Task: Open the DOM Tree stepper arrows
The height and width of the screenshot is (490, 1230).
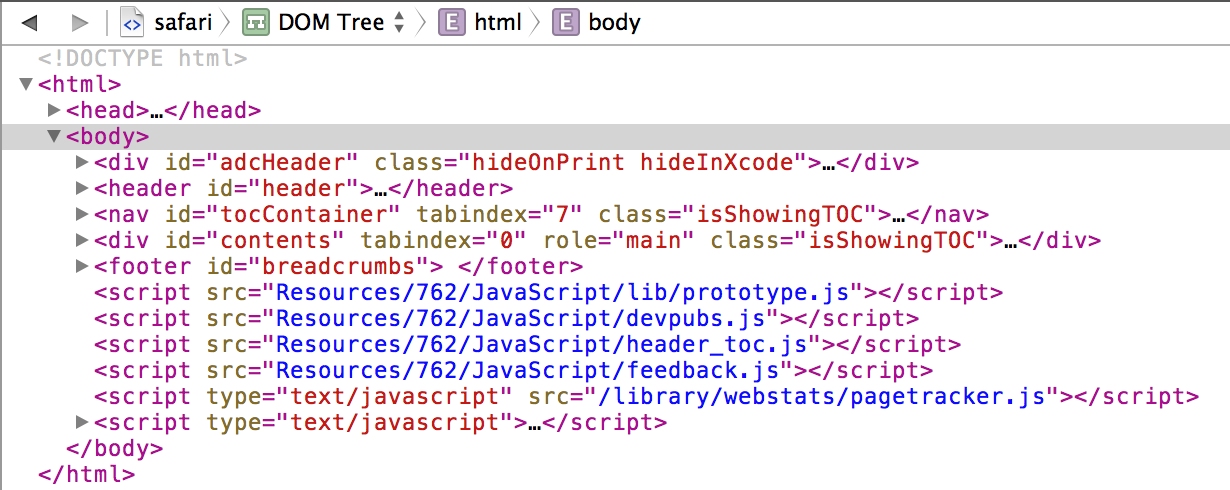Action: pos(399,22)
